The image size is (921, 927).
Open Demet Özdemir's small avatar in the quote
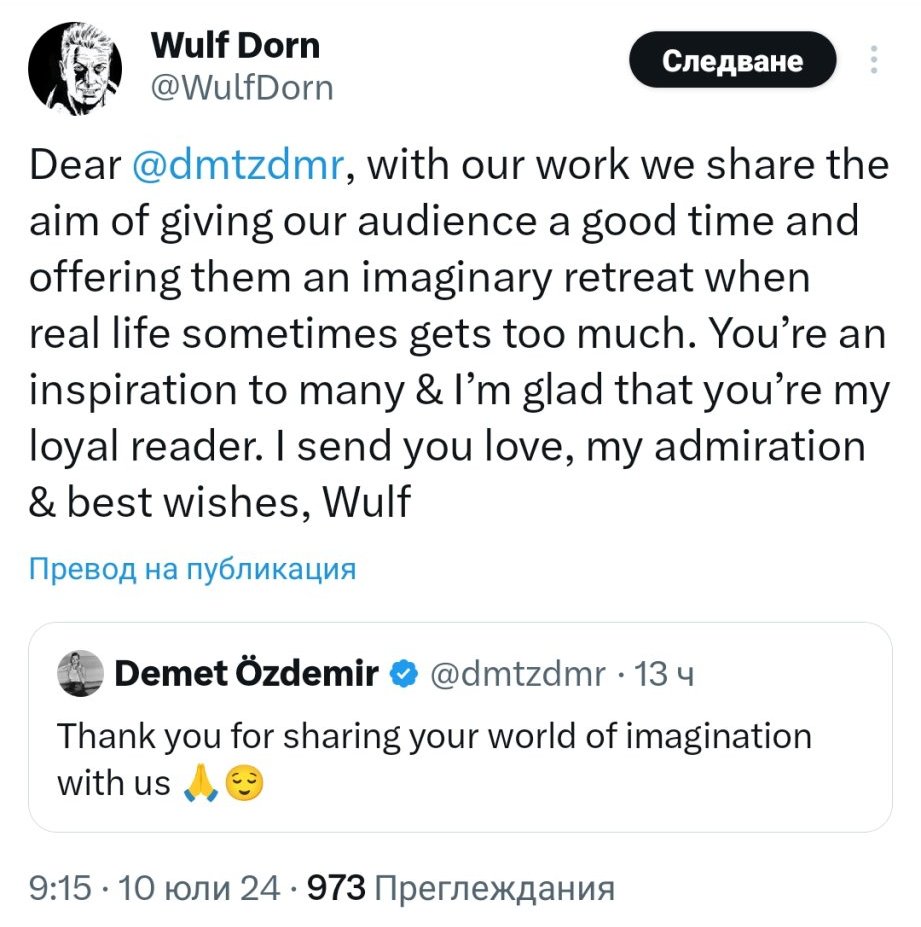click(x=80, y=673)
